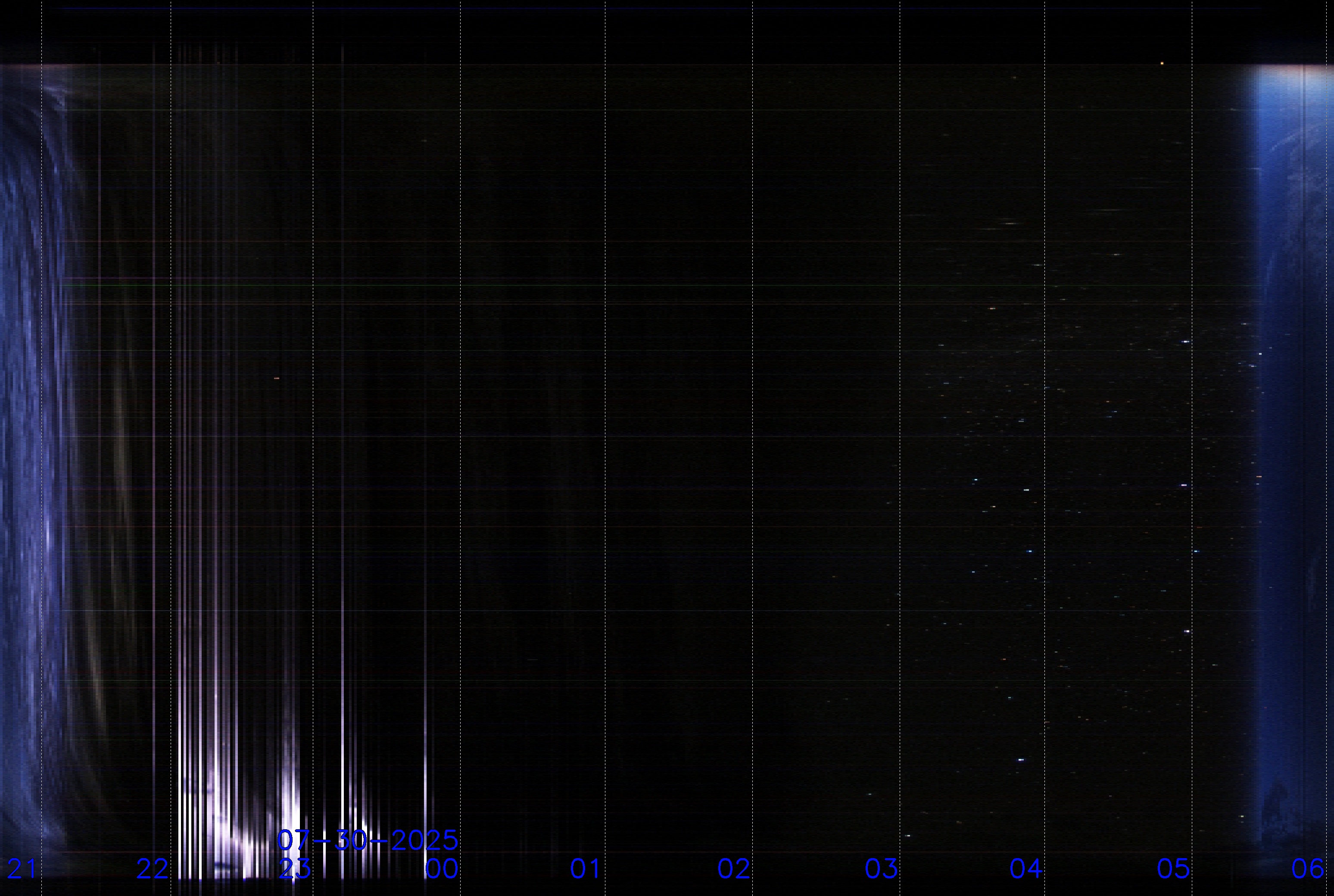
Task: Click the 04 hour label
Action: click(1026, 869)
